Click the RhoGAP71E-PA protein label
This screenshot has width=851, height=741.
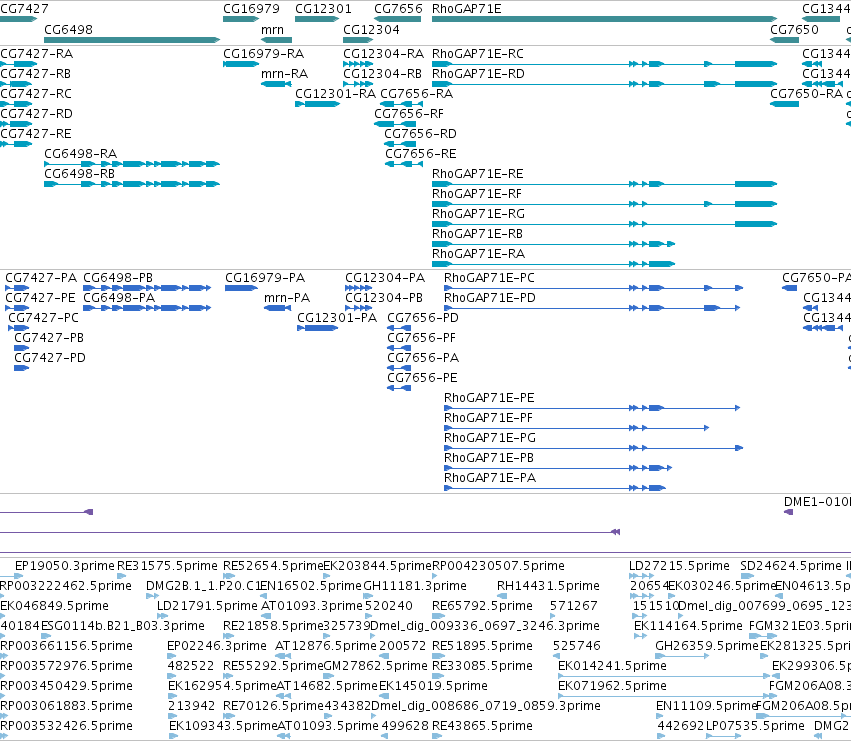click(x=490, y=478)
